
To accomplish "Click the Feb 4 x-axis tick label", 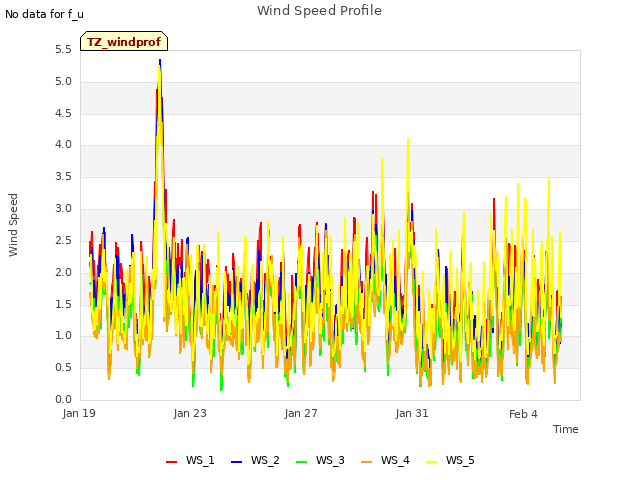I will [x=523, y=414].
